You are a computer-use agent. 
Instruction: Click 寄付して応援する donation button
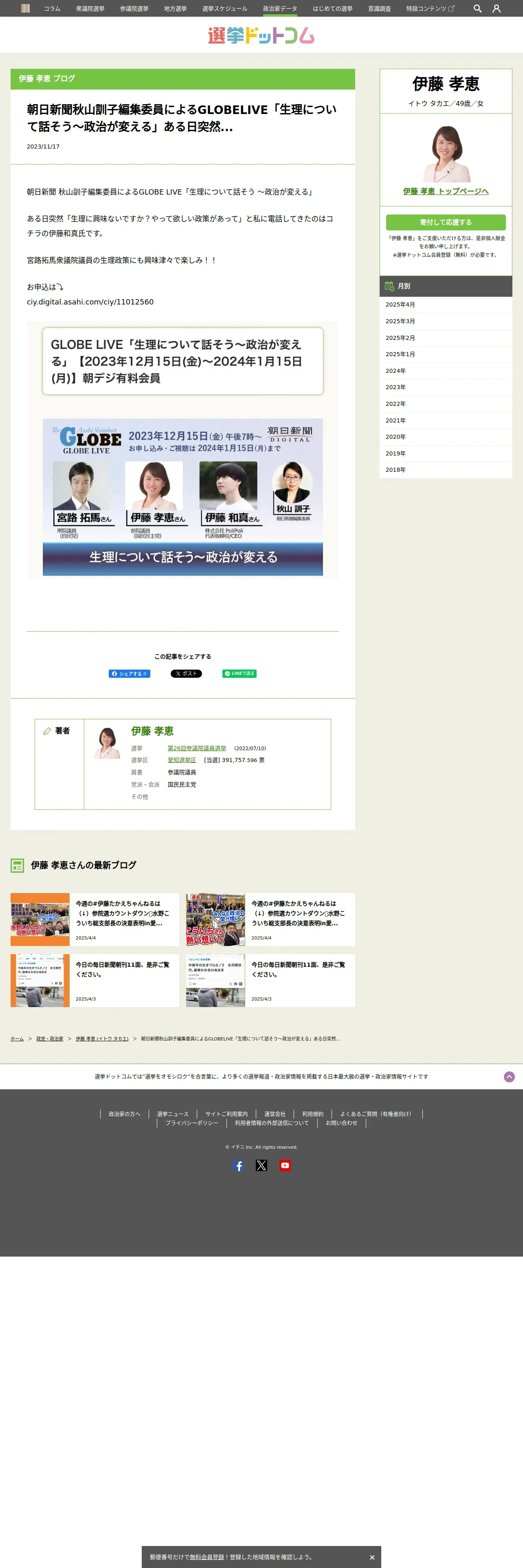446,222
